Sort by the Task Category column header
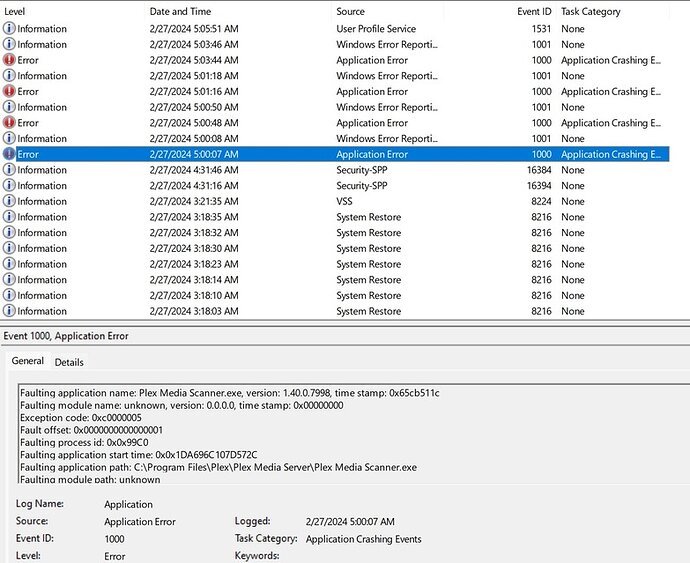 [x=591, y=11]
